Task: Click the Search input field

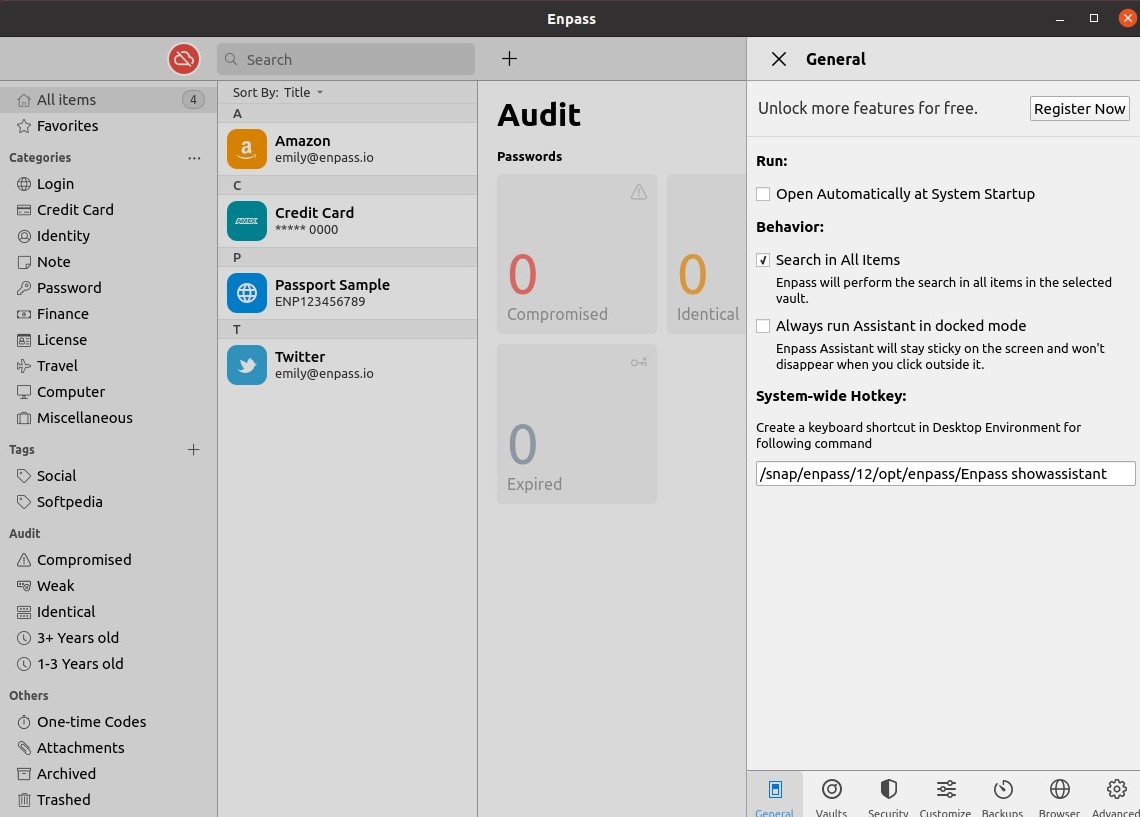Action: (x=346, y=60)
